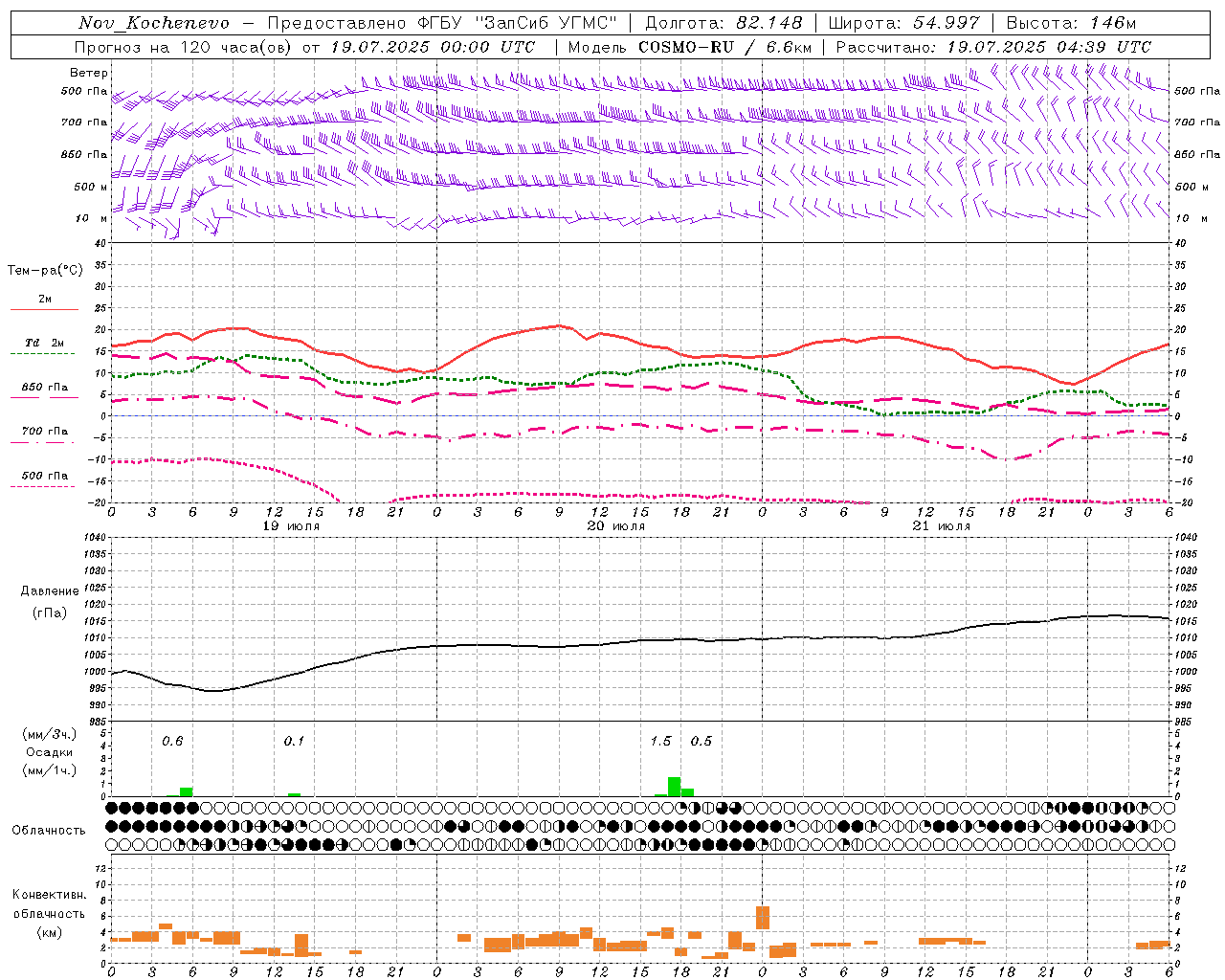Click the Давление pressure panel label

(x=50, y=591)
